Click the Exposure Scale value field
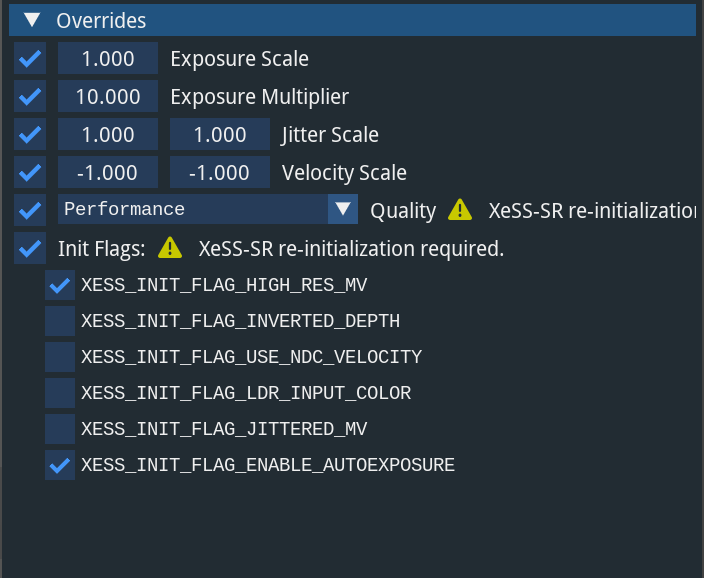Screen dimensions: 704x578 click(108, 59)
